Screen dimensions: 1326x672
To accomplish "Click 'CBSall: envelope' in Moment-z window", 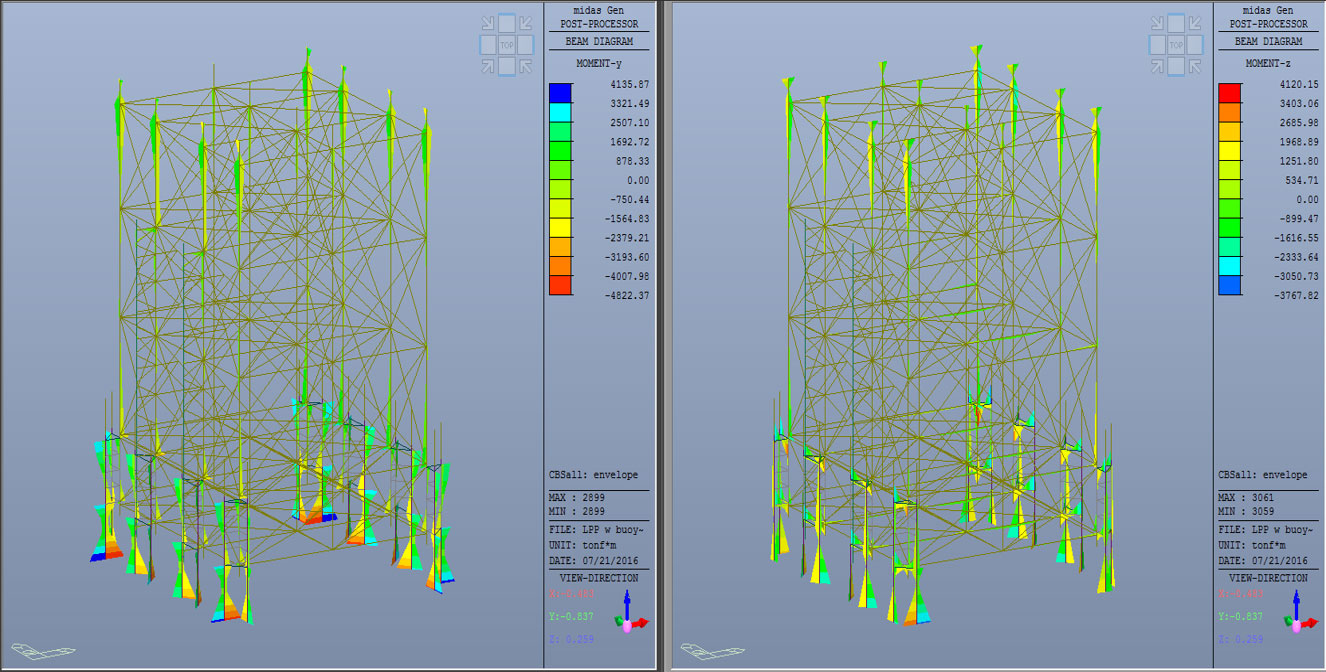I will (x=1263, y=475).
